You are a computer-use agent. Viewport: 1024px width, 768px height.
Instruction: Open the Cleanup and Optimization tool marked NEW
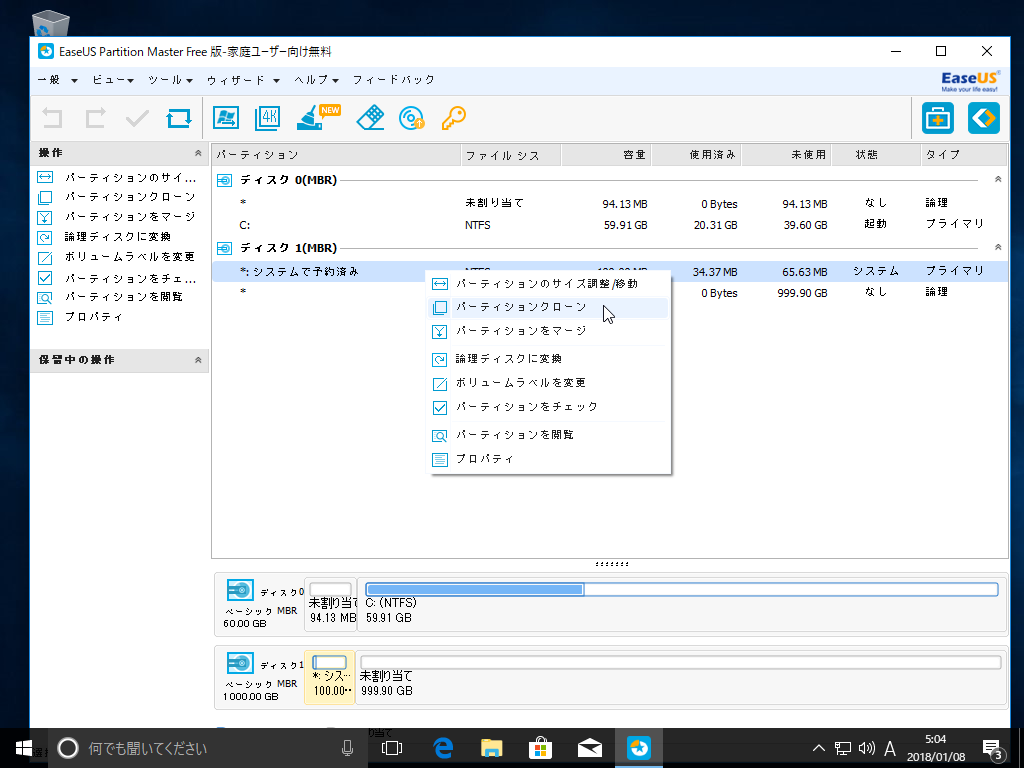[x=318, y=118]
